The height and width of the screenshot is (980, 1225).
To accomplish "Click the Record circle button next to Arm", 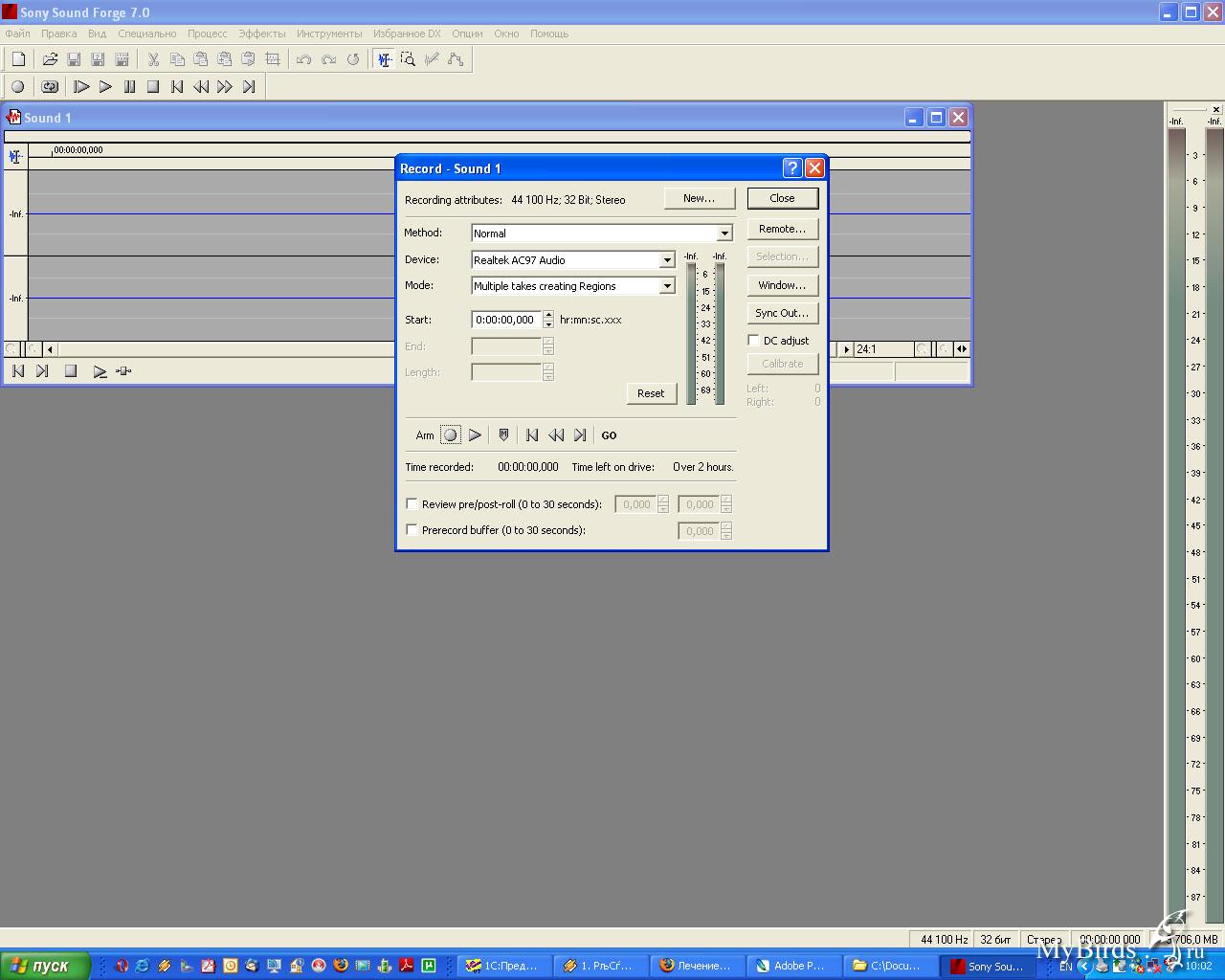I will point(450,435).
